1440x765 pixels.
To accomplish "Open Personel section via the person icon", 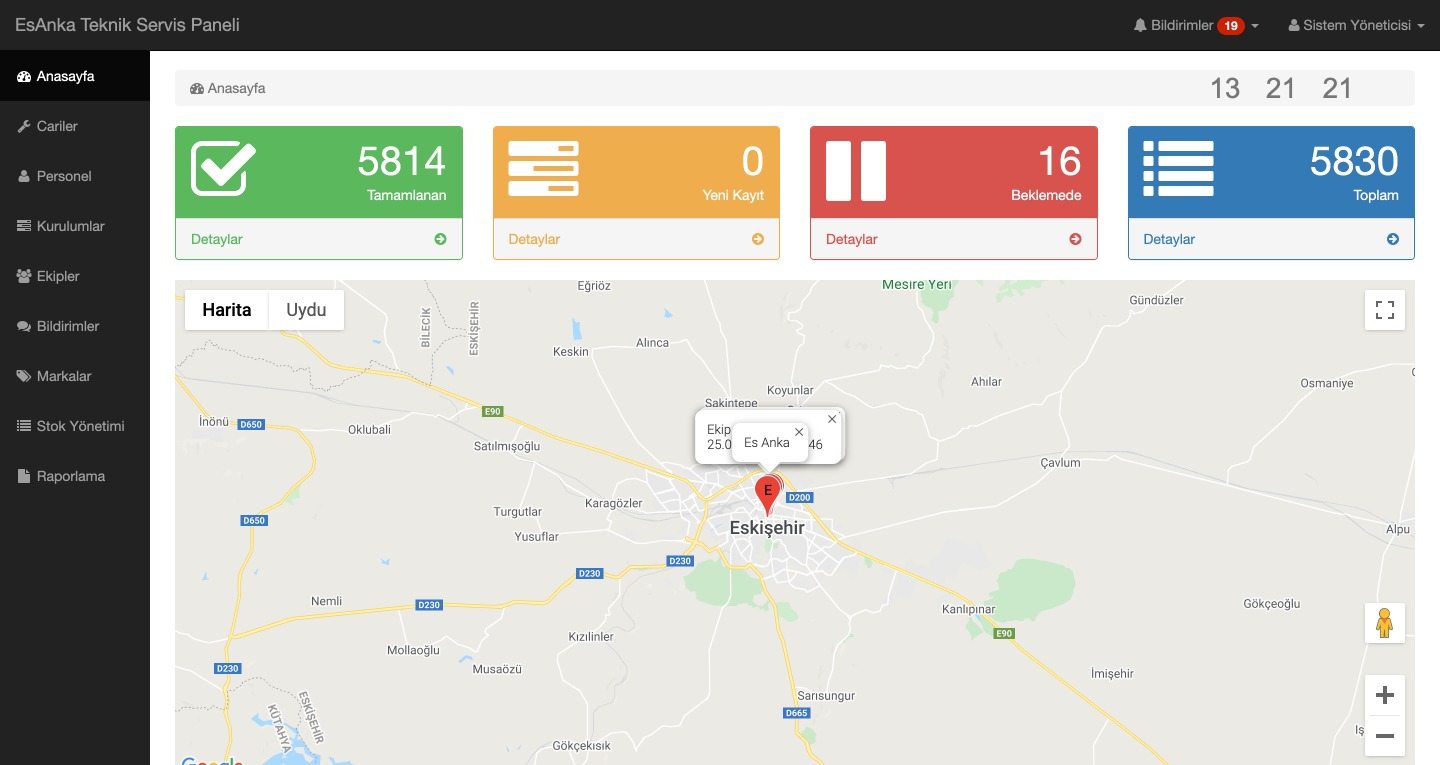I will click(22, 176).
